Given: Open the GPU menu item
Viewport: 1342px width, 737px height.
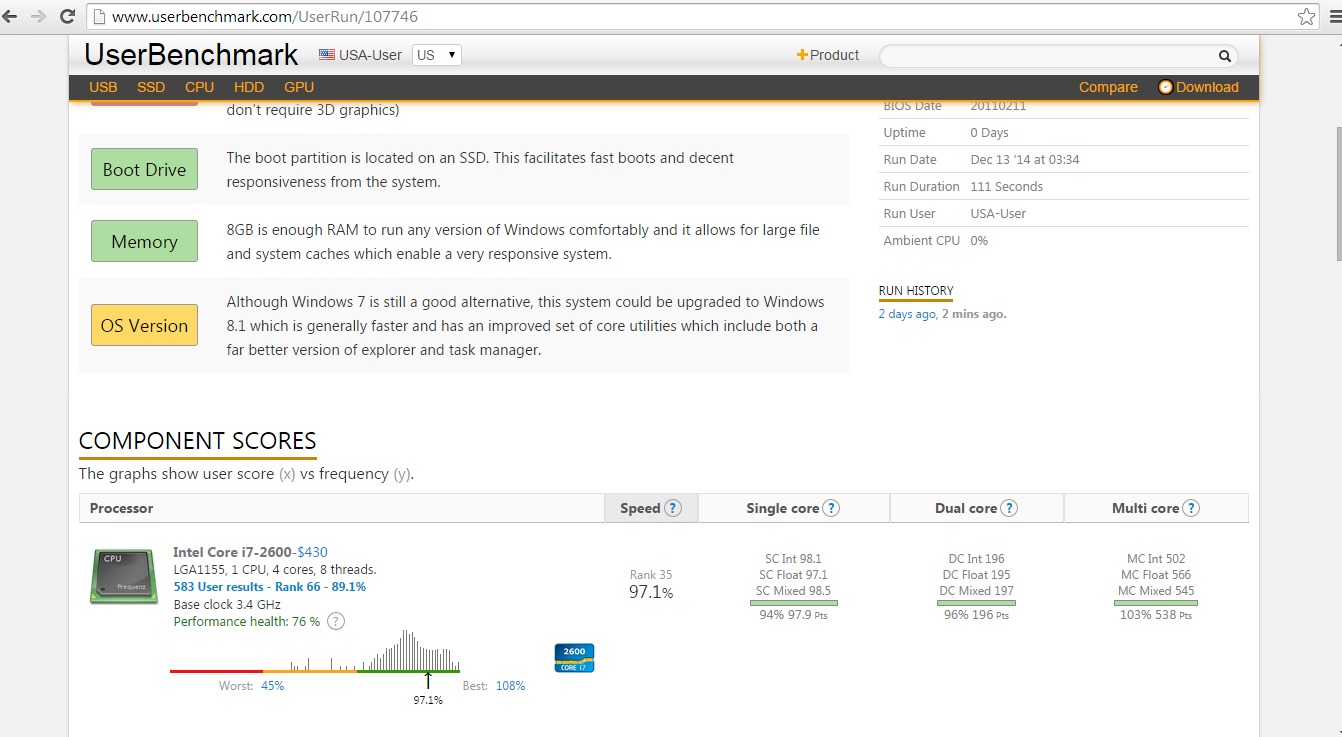Looking at the screenshot, I should pos(299,87).
